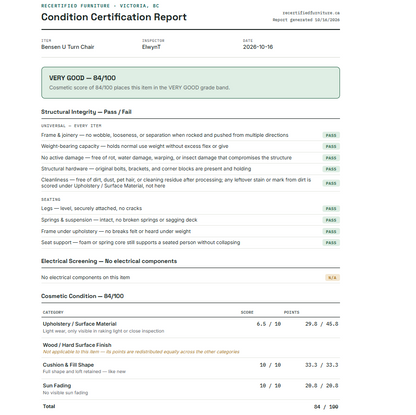Click the 'Category' column header
This screenshot has height=415, width=416.
pos(53,312)
